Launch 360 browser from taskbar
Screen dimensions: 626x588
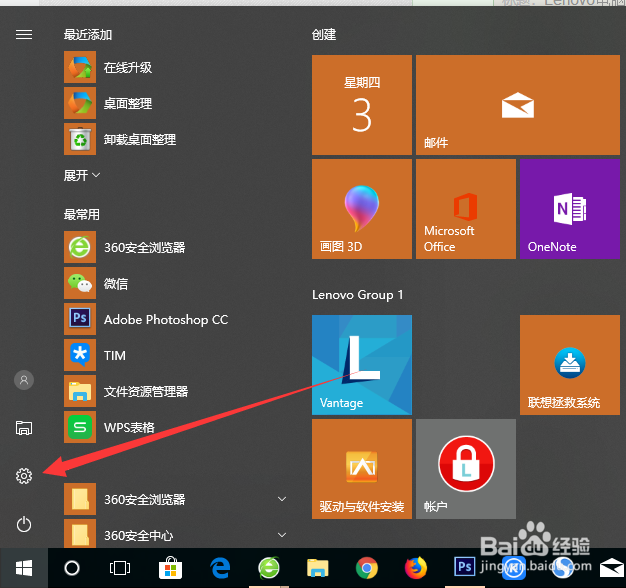(x=269, y=568)
